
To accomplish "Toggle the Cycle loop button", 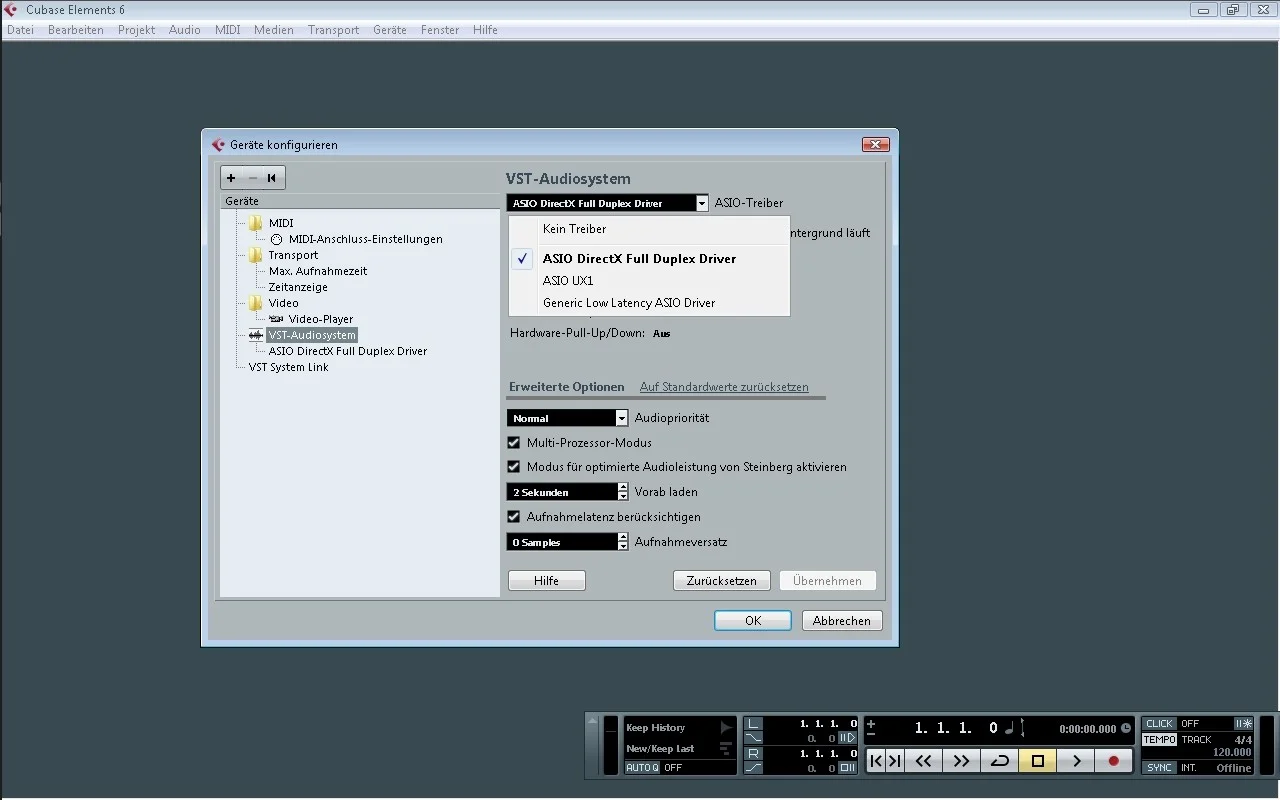I will pyautogui.click(x=999, y=761).
